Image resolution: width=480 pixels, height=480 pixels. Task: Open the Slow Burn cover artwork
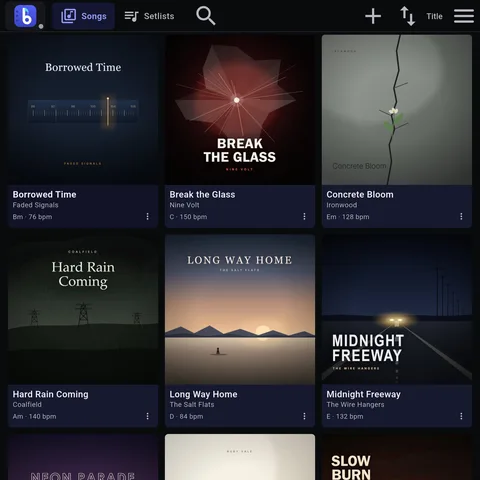397,457
